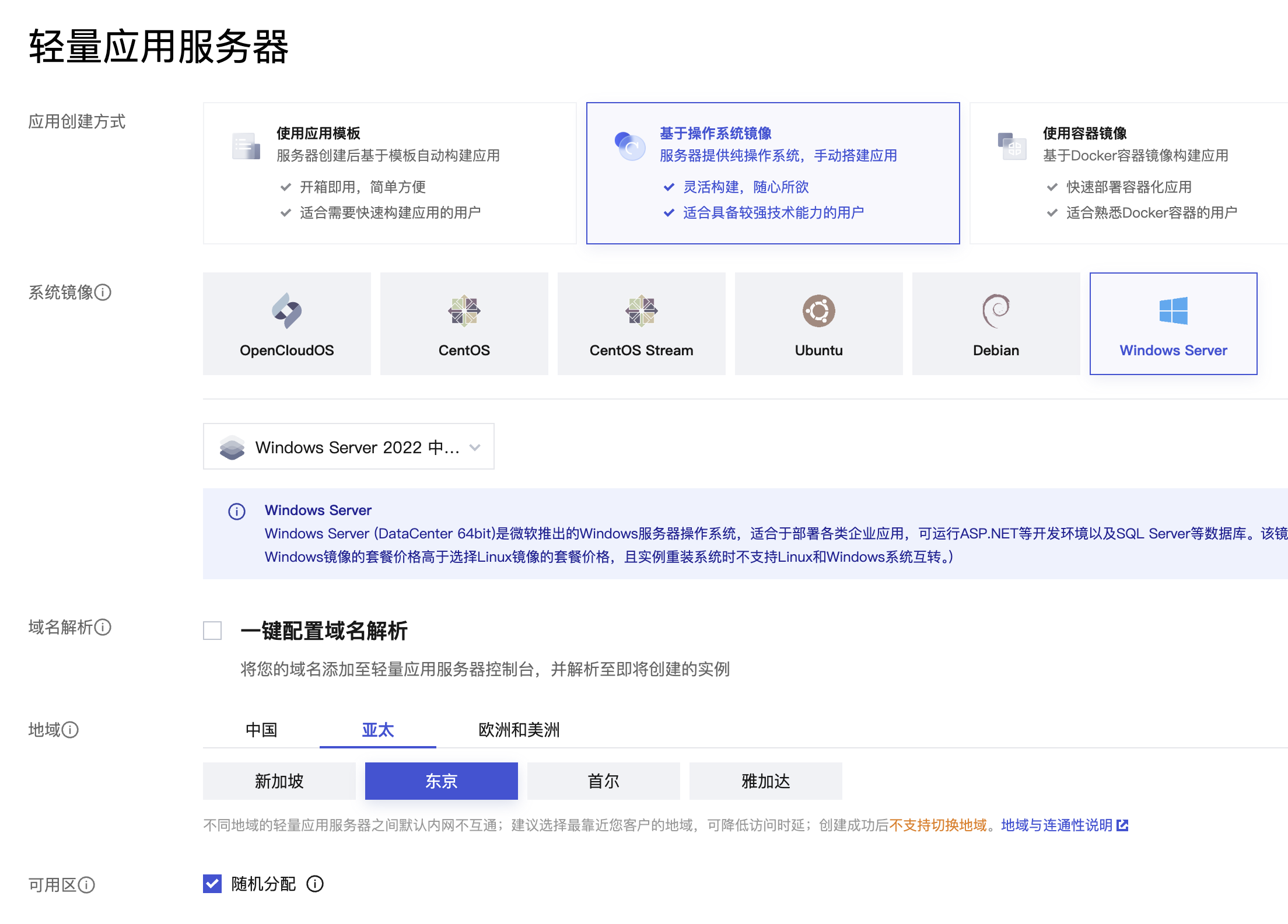Open the Windows Server 2022 version dropdown
This screenshot has height=924, width=1288.
(348, 447)
